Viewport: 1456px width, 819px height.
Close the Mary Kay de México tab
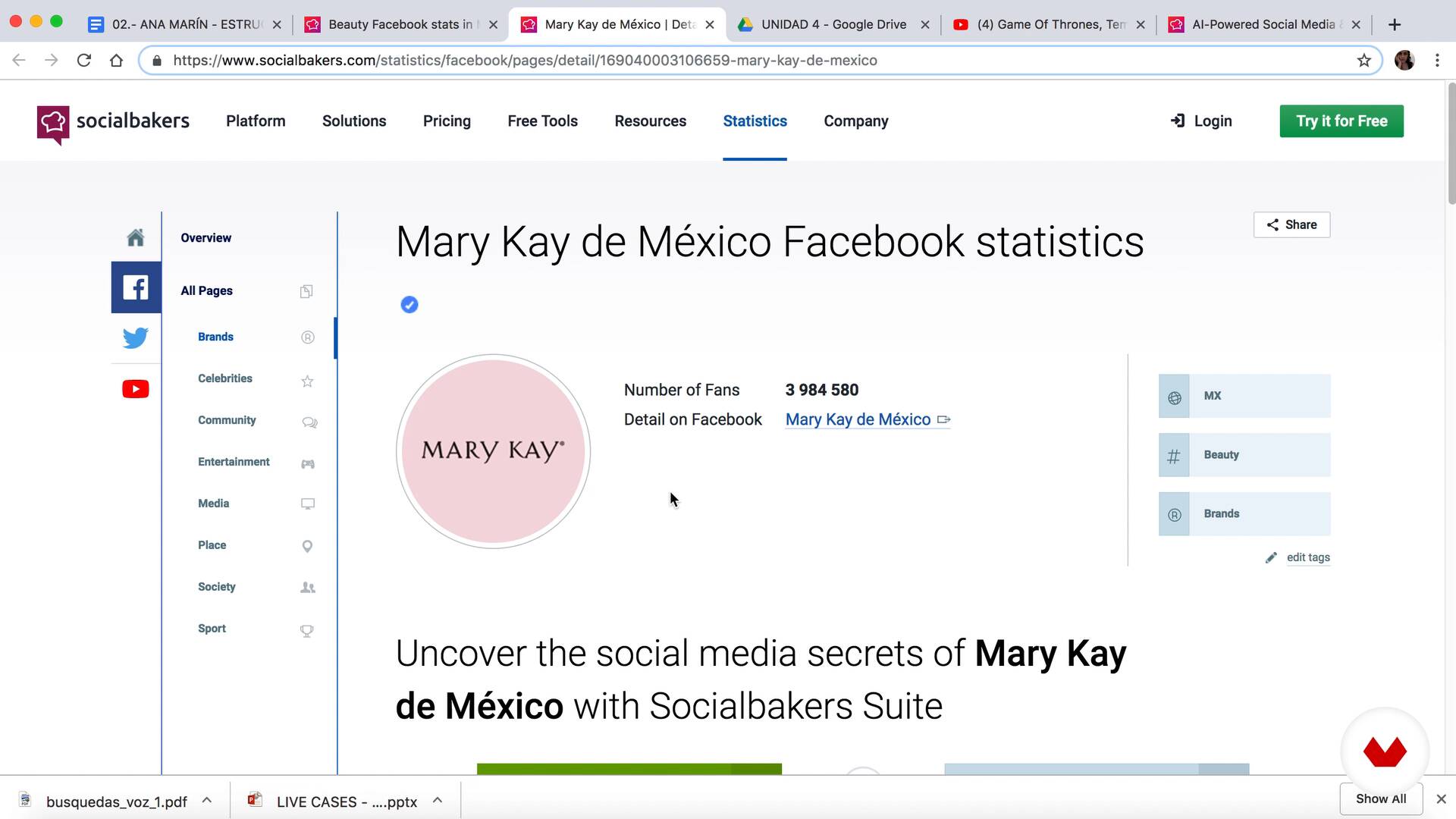(710, 25)
